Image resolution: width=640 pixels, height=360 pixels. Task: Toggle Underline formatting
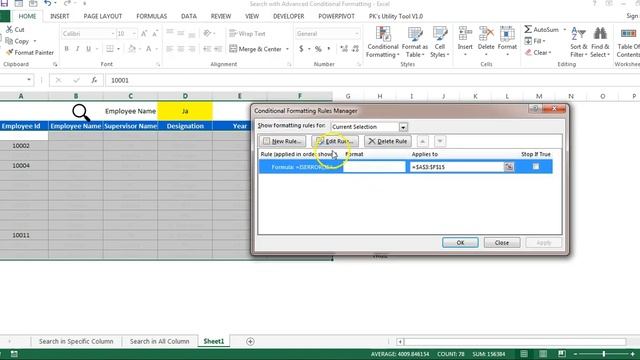[x=89, y=49]
